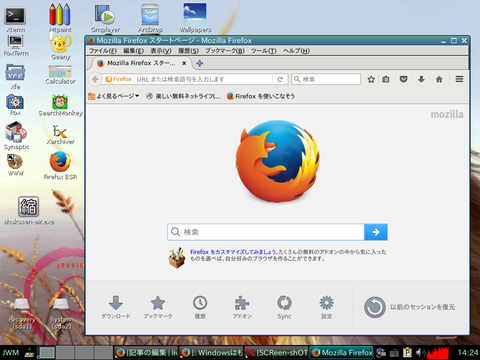
Task: Open Sync on the start page
Action: 284,307
